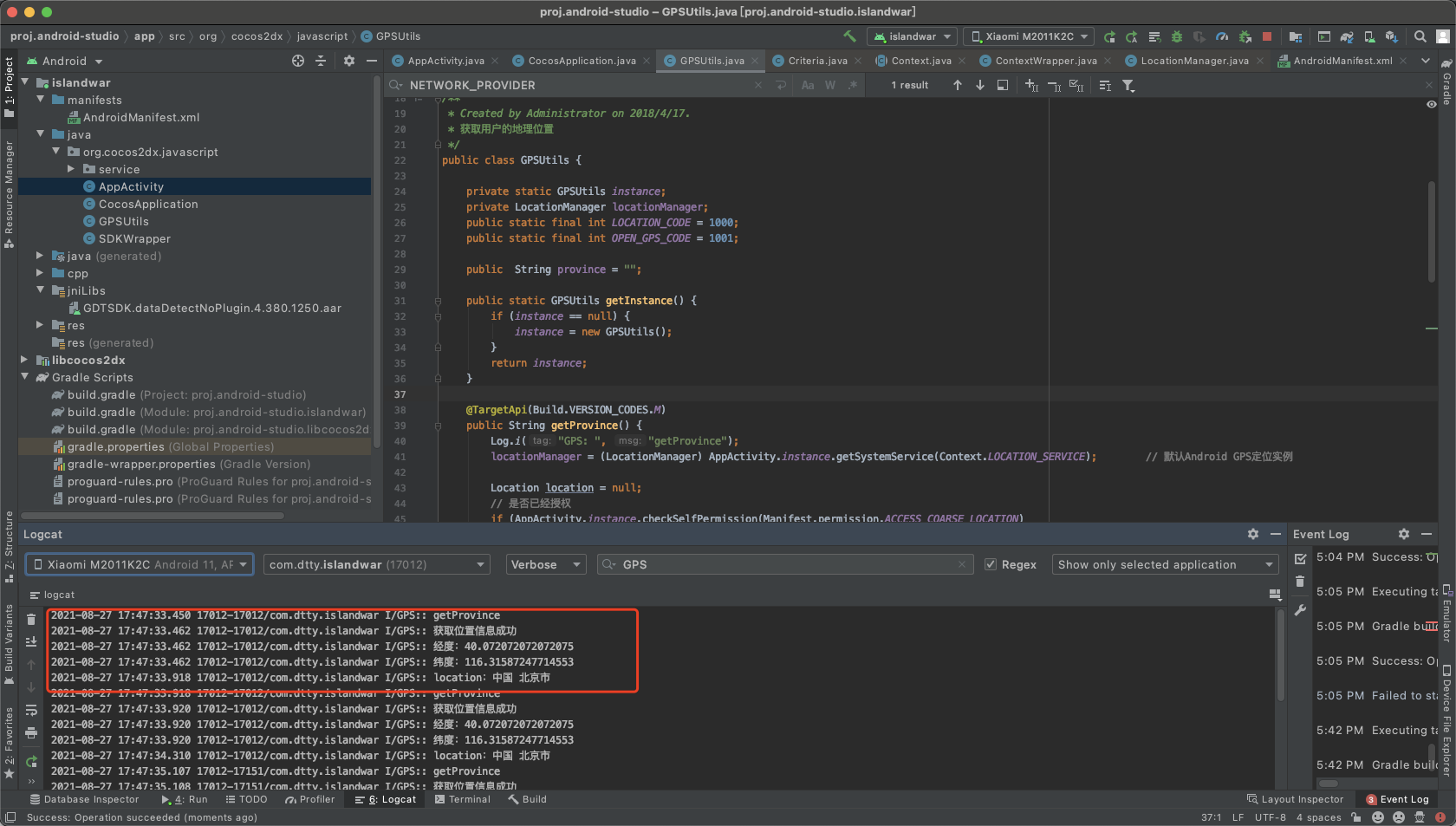
Task: Click Scroll to End icon in logcat
Action: (31, 641)
